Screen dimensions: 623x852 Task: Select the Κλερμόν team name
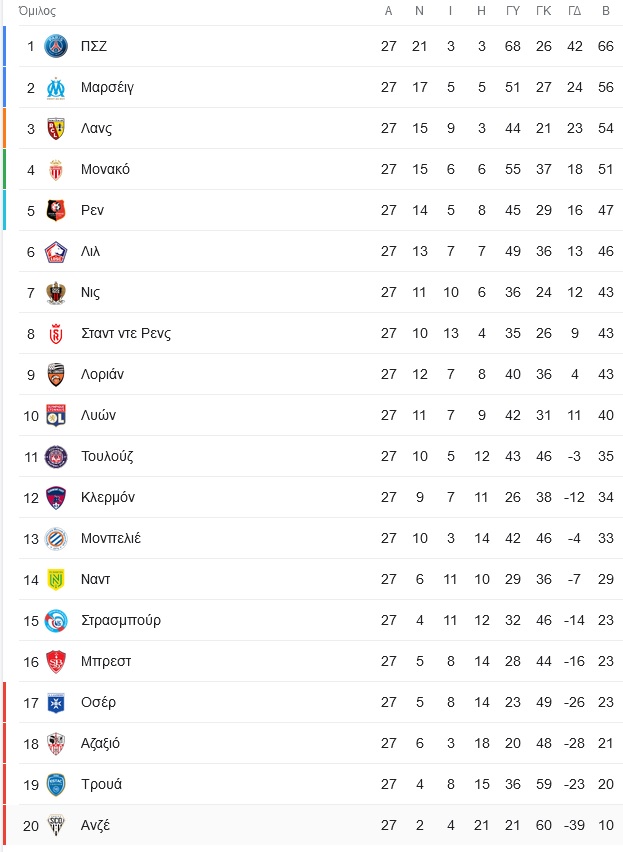[x=108, y=497]
